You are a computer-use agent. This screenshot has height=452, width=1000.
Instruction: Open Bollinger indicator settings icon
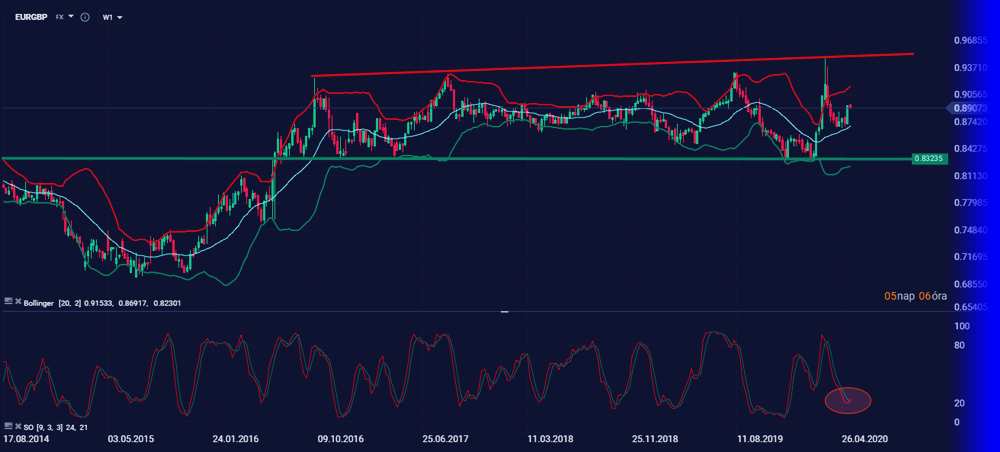coord(8,301)
